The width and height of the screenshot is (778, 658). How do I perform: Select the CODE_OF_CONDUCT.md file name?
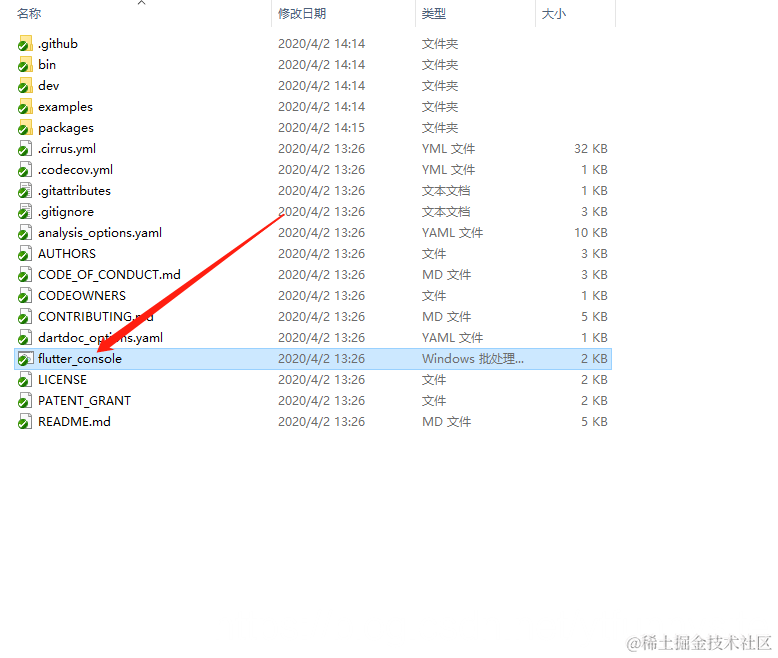pyautogui.click(x=110, y=275)
